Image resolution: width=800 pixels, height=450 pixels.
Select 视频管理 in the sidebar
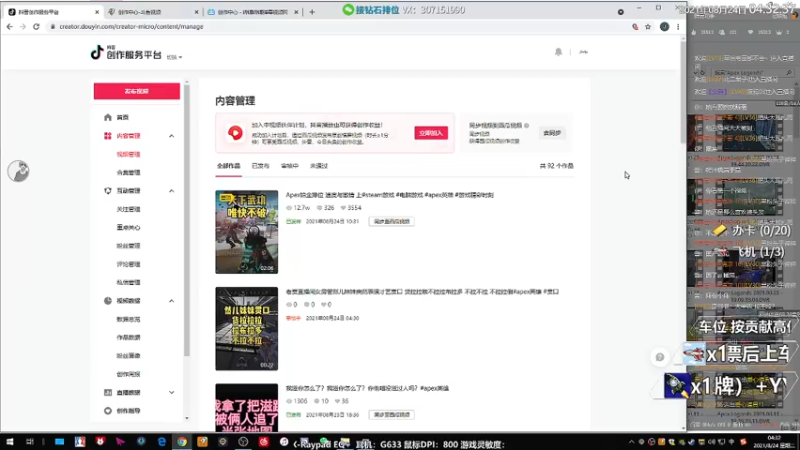pos(128,154)
